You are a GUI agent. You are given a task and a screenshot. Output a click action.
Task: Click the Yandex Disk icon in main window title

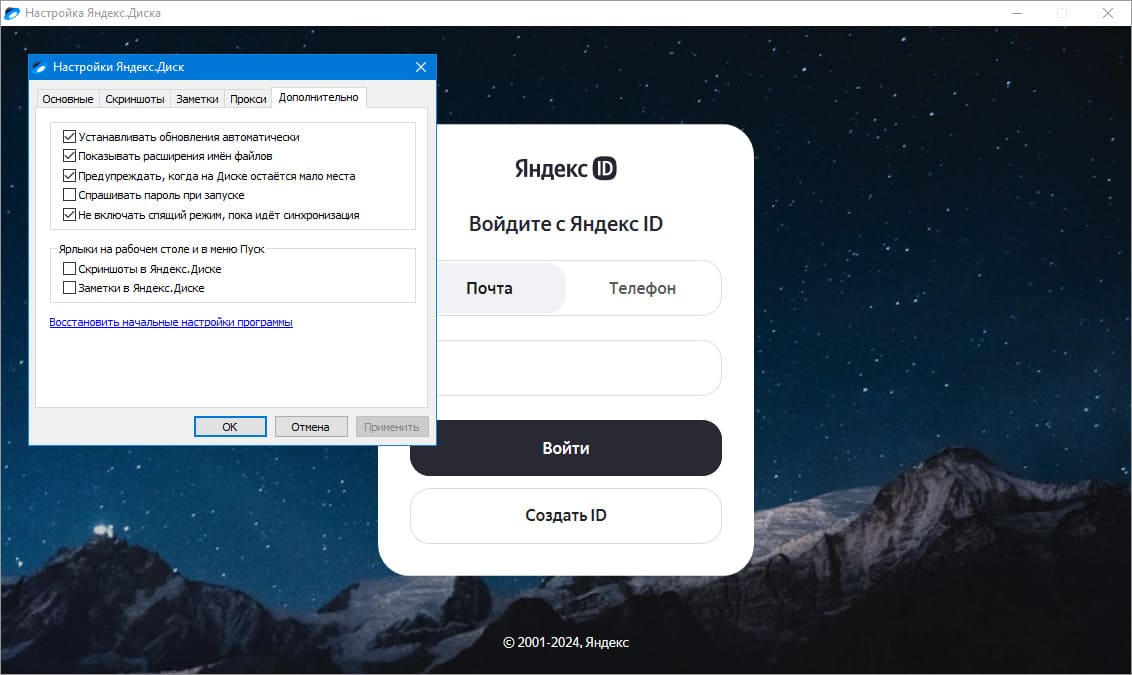(x=12, y=12)
